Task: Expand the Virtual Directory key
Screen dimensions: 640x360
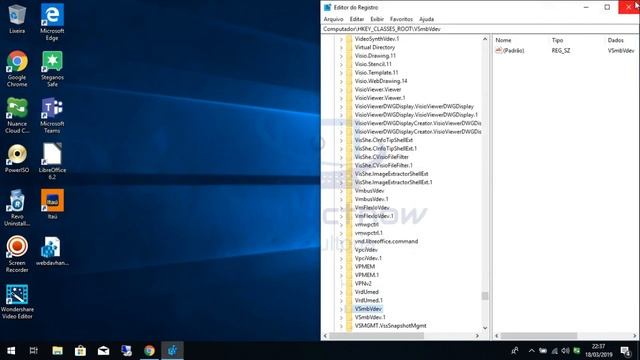Action: pos(341,47)
